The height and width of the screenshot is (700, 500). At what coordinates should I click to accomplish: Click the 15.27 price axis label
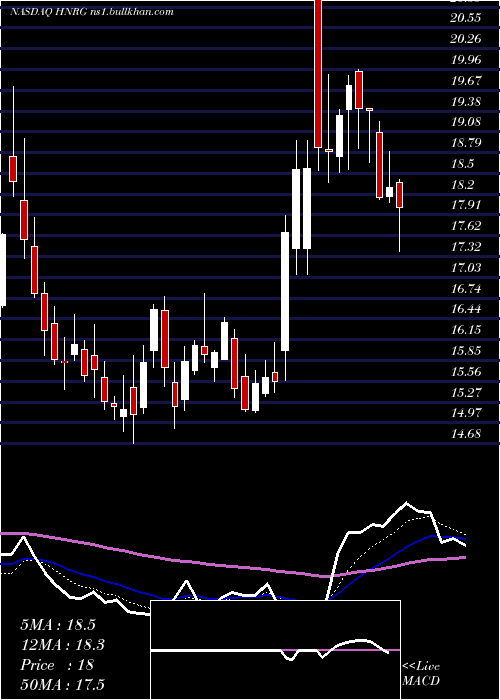[467, 392]
